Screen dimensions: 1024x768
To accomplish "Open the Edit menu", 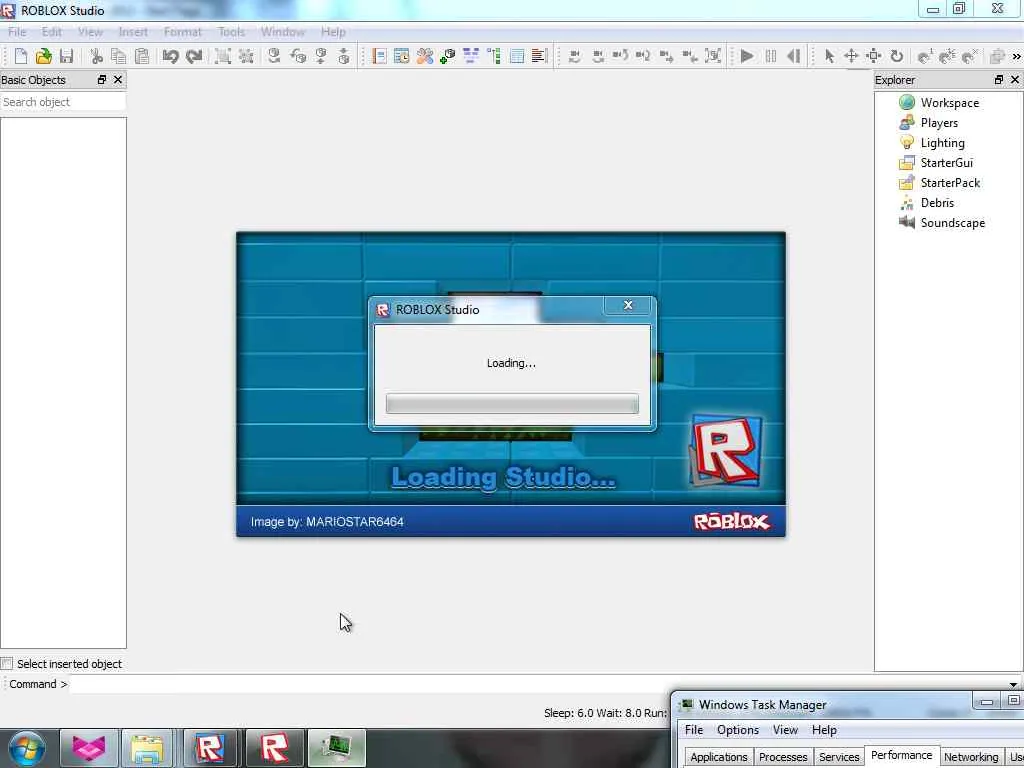I will [52, 31].
